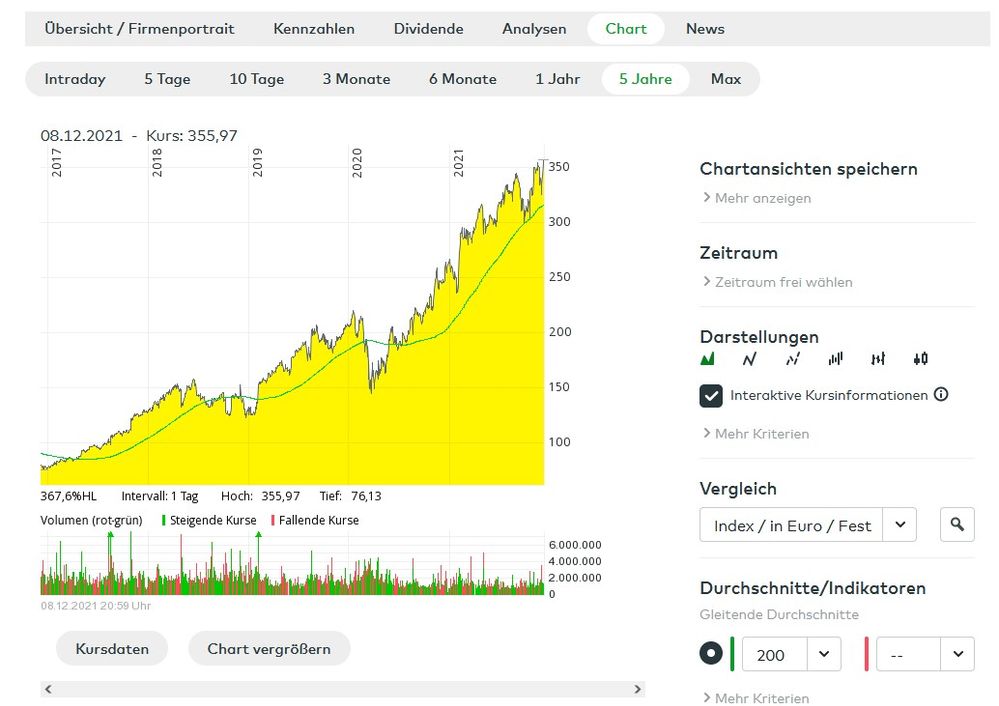Select the radio button beside the 200 average
Screen dimensions: 999x706
pos(711,654)
